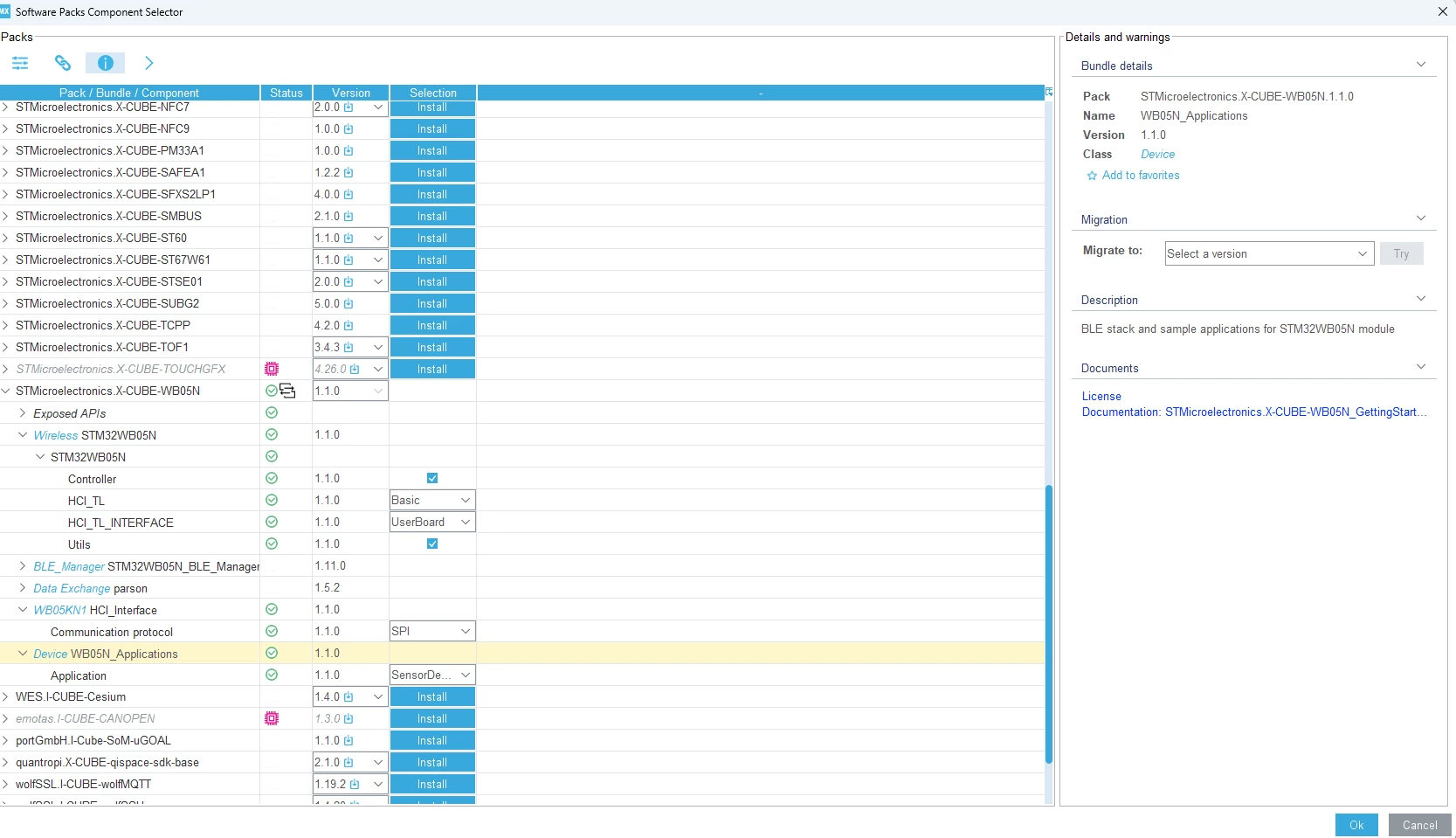Viewport: 1456px width, 838px height.
Task: Click the green status check on Utils row
Action: tap(272, 544)
